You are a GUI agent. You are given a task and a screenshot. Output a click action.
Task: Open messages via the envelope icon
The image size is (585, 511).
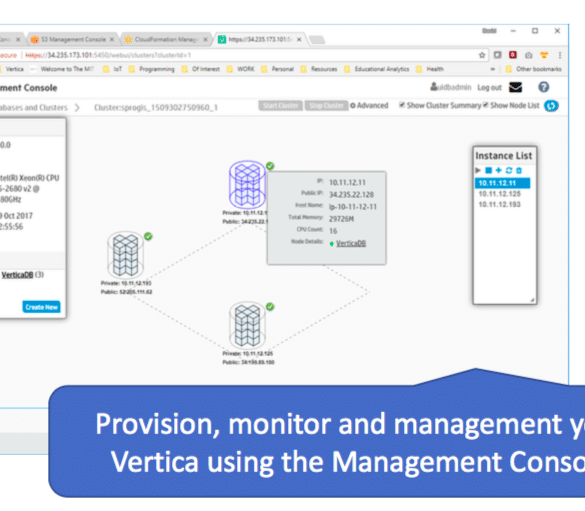(516, 87)
